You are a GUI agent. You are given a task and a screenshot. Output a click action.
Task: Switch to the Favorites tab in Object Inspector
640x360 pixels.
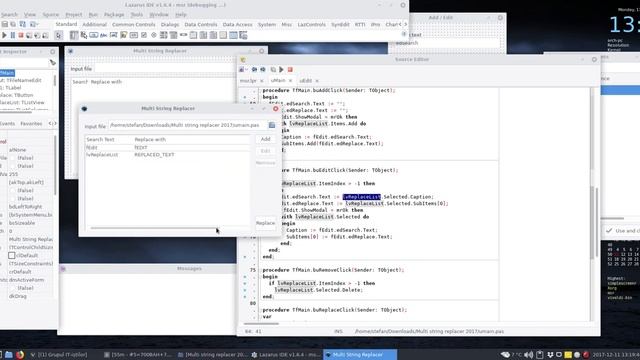31,124
